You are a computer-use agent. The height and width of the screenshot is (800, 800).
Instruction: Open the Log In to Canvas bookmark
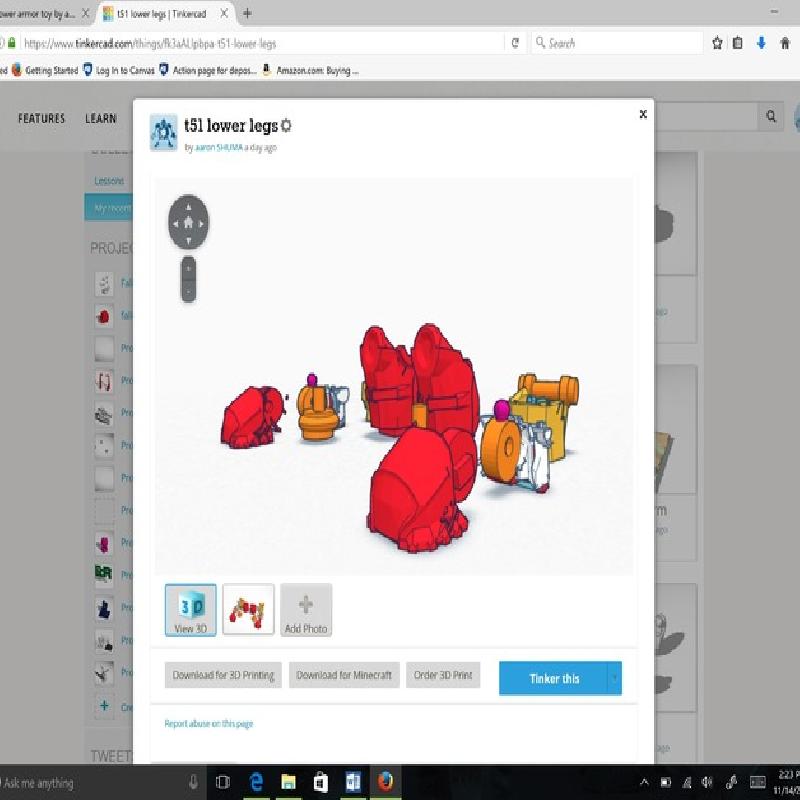click(119, 70)
